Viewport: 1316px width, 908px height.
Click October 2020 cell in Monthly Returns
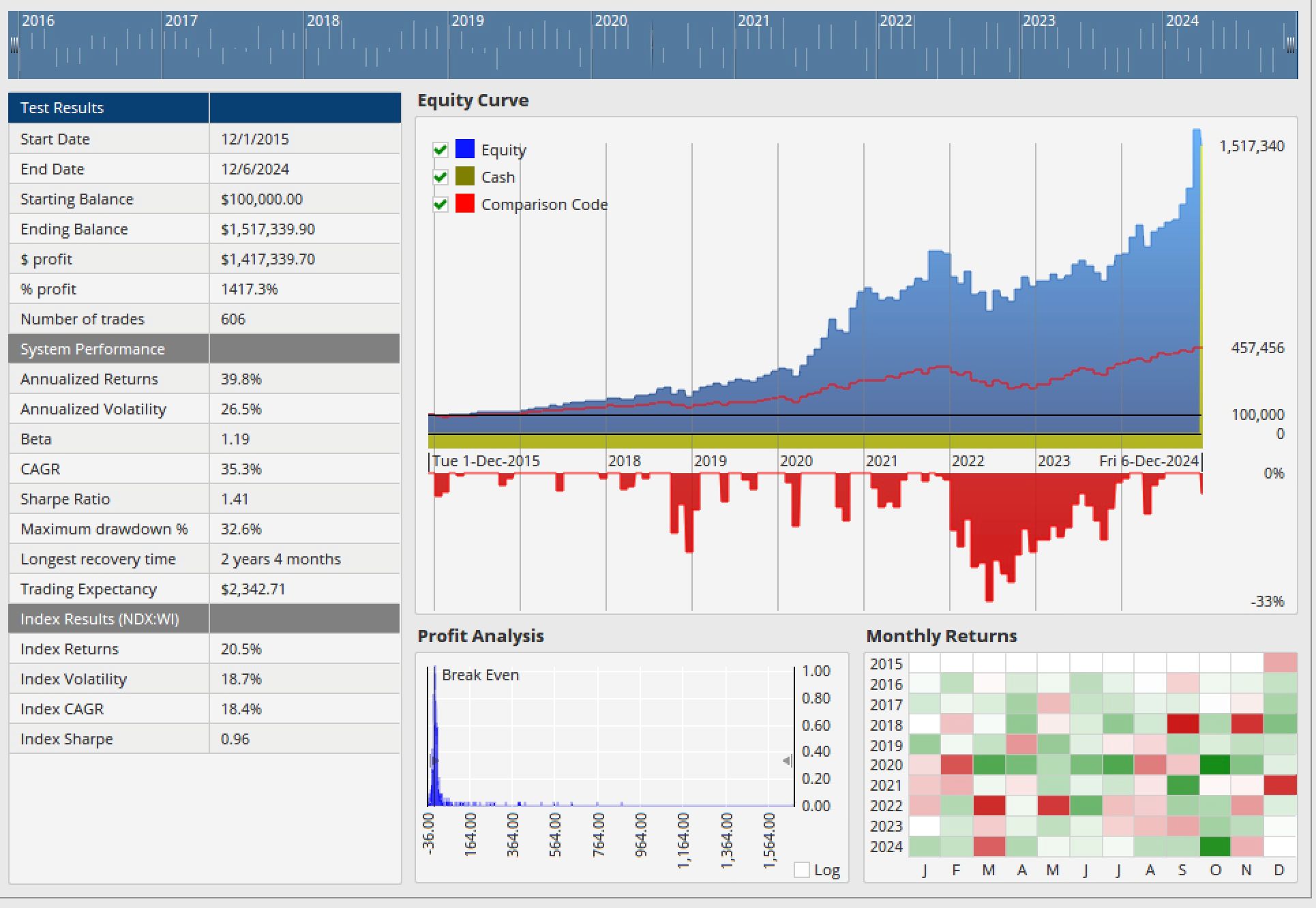[x=1214, y=765]
